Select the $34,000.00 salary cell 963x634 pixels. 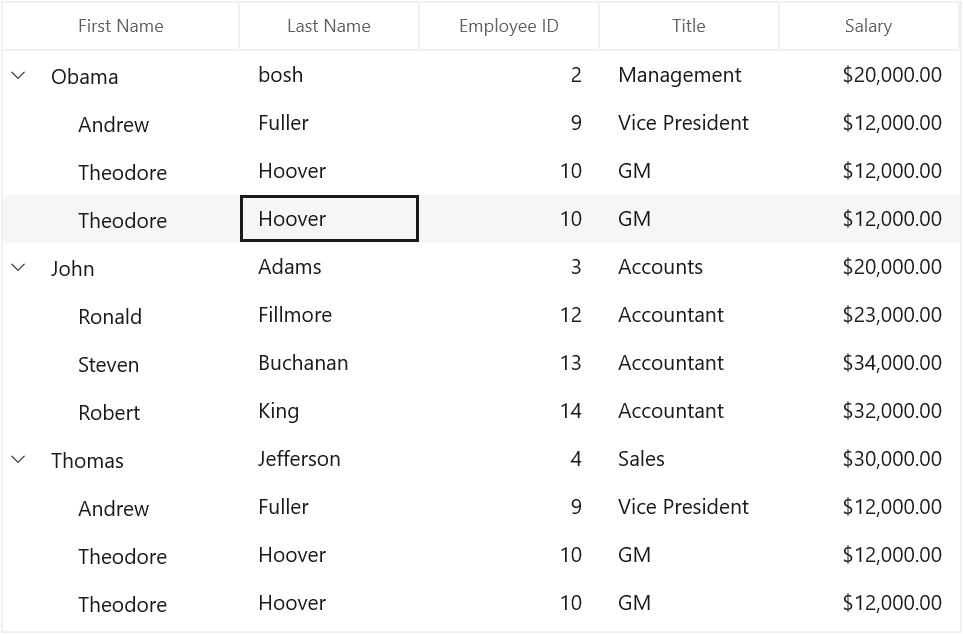[868, 362]
